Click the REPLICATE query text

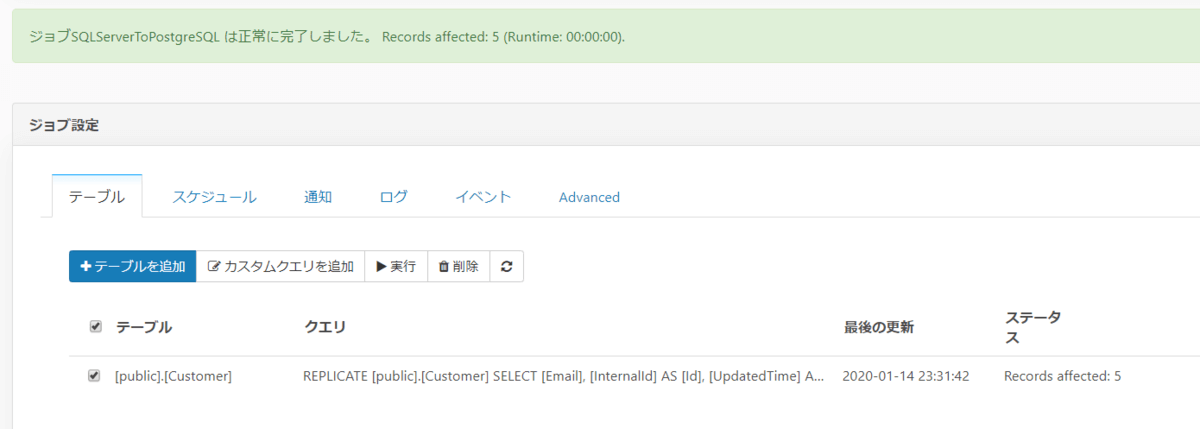(x=564, y=377)
